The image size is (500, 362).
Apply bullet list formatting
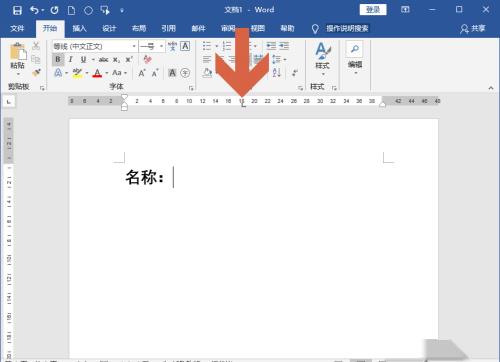207,46
